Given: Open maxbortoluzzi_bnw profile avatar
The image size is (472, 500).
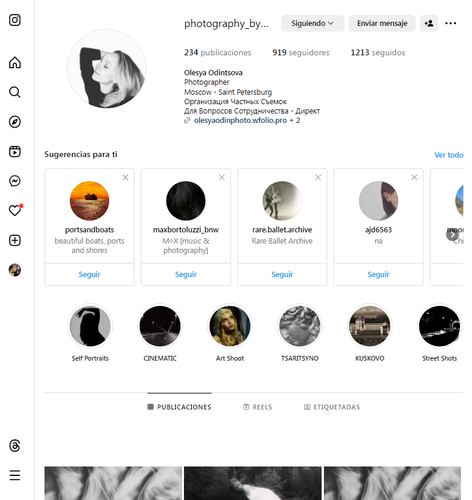Looking at the screenshot, I should click(x=186, y=201).
